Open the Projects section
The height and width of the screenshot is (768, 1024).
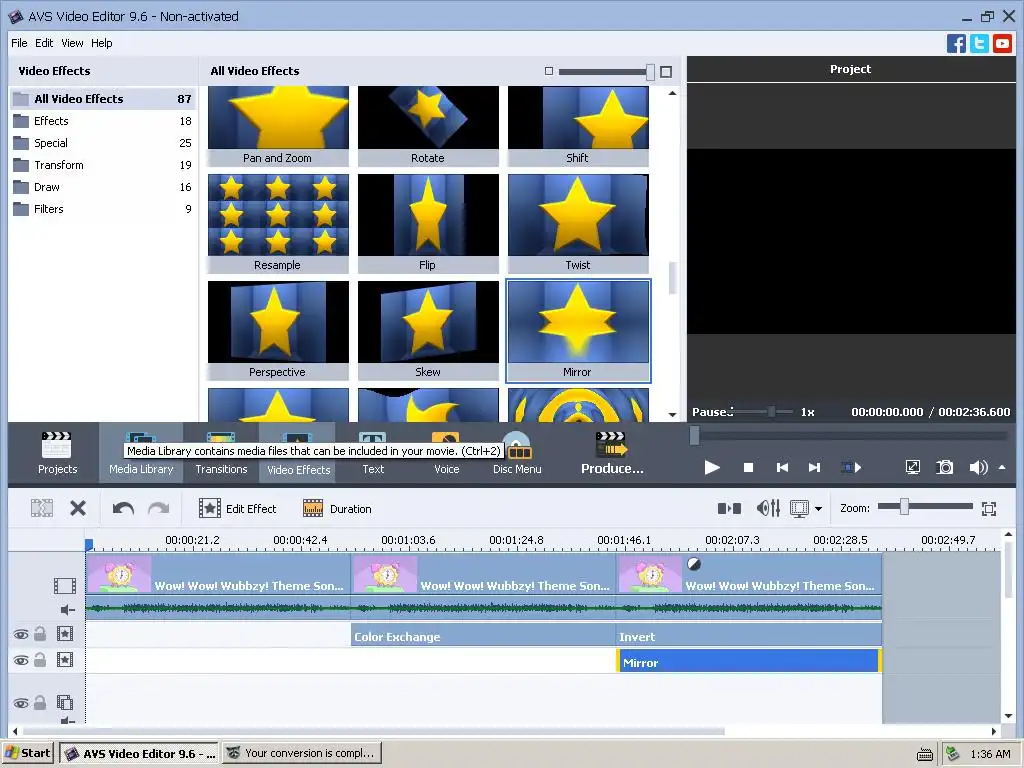[x=57, y=453]
